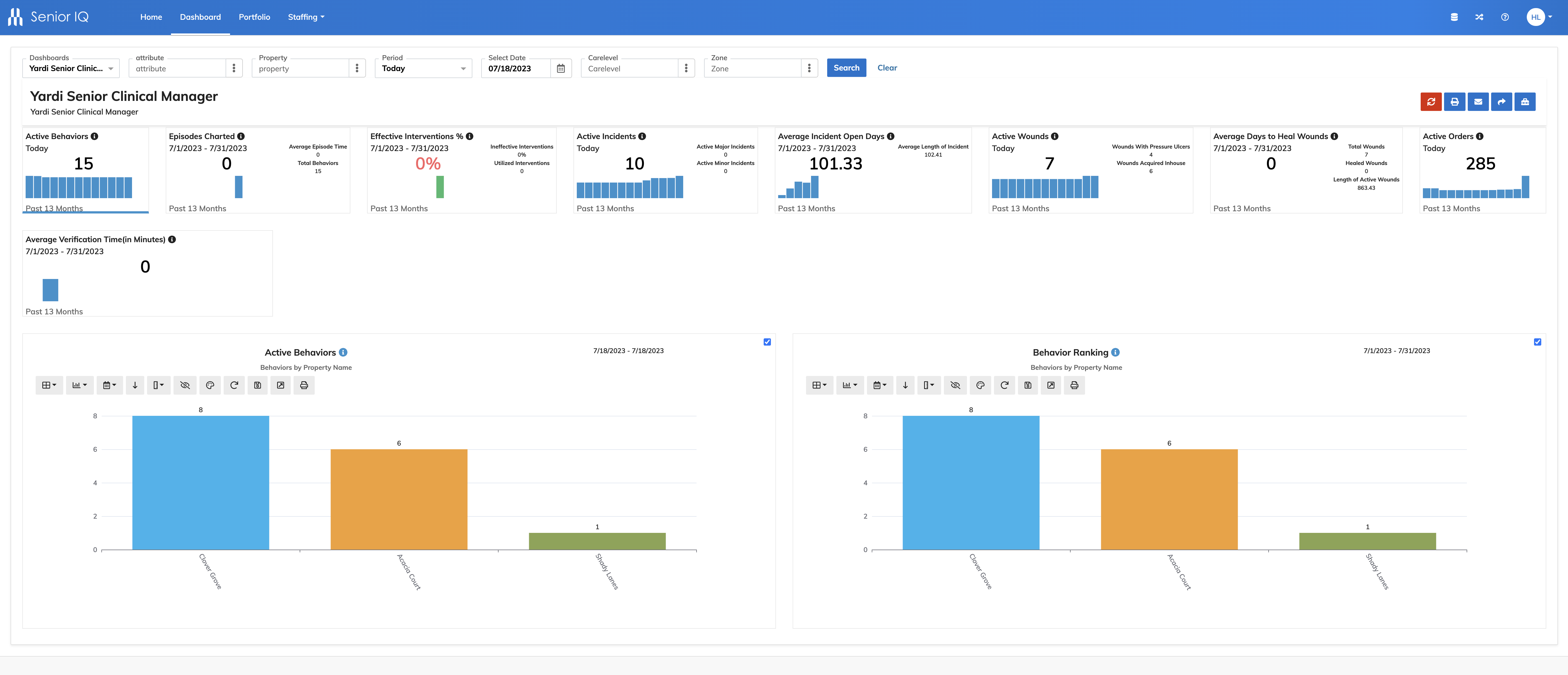
Task: Click the database icon in the navigation bar
Action: click(x=1454, y=17)
